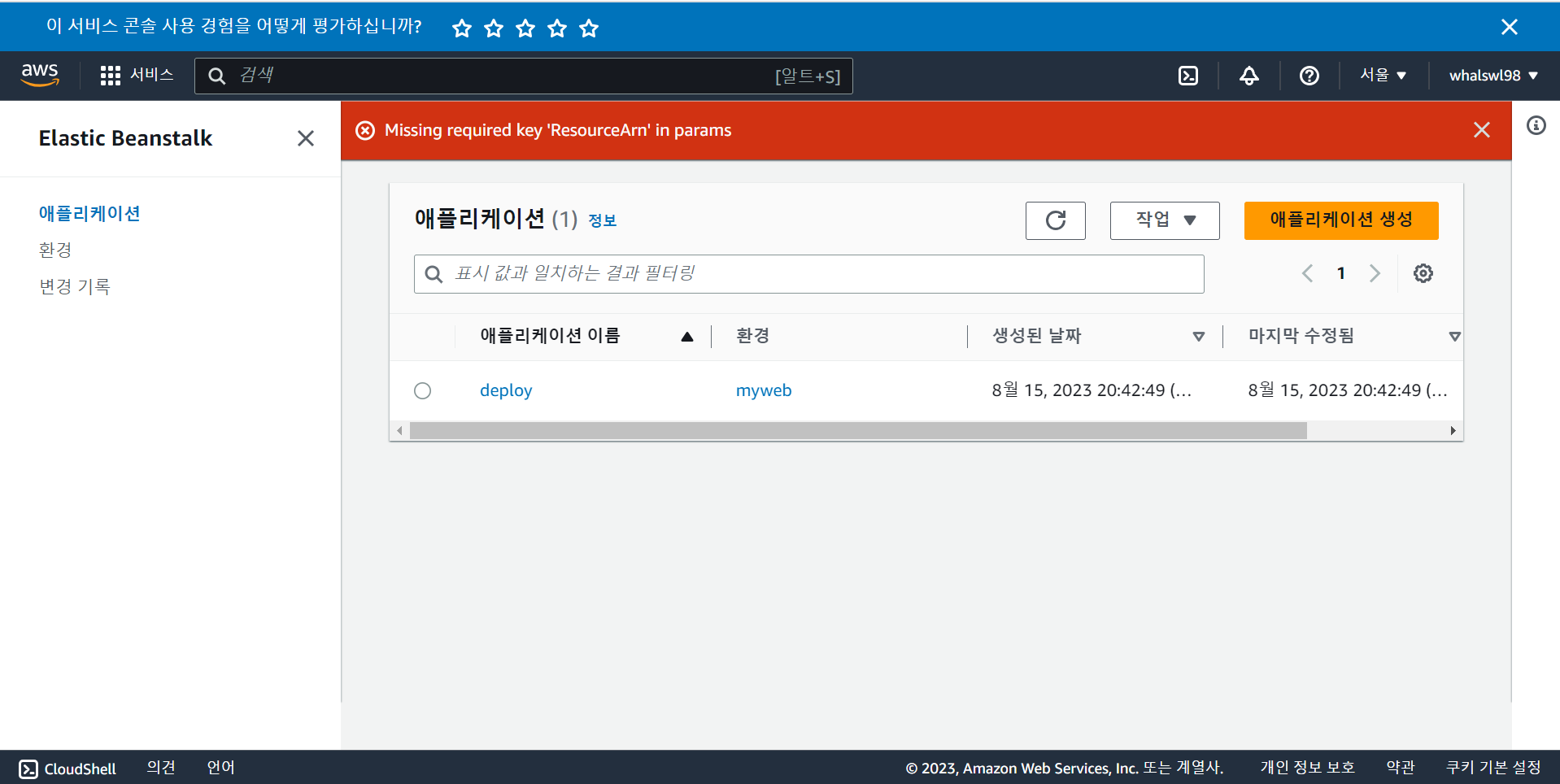This screenshot has height=784, width=1560.
Task: Open table preferences gear
Action: (x=1423, y=273)
